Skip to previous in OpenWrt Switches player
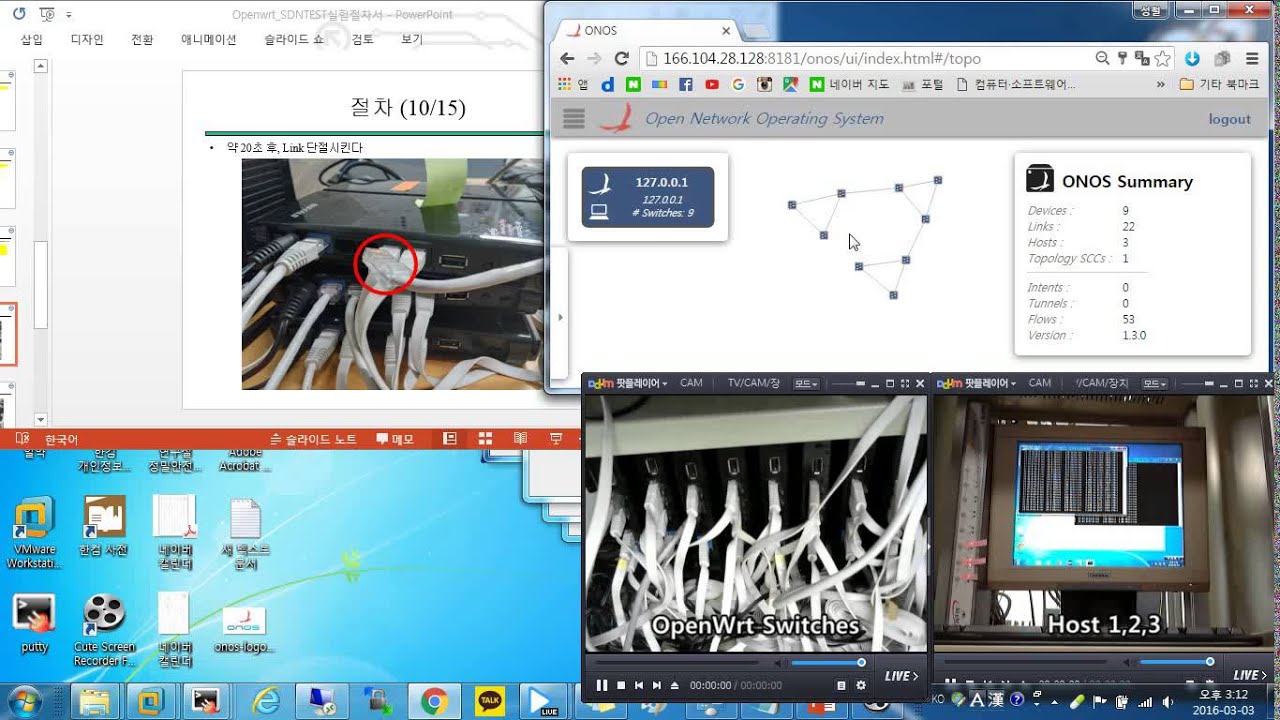 (x=639, y=685)
